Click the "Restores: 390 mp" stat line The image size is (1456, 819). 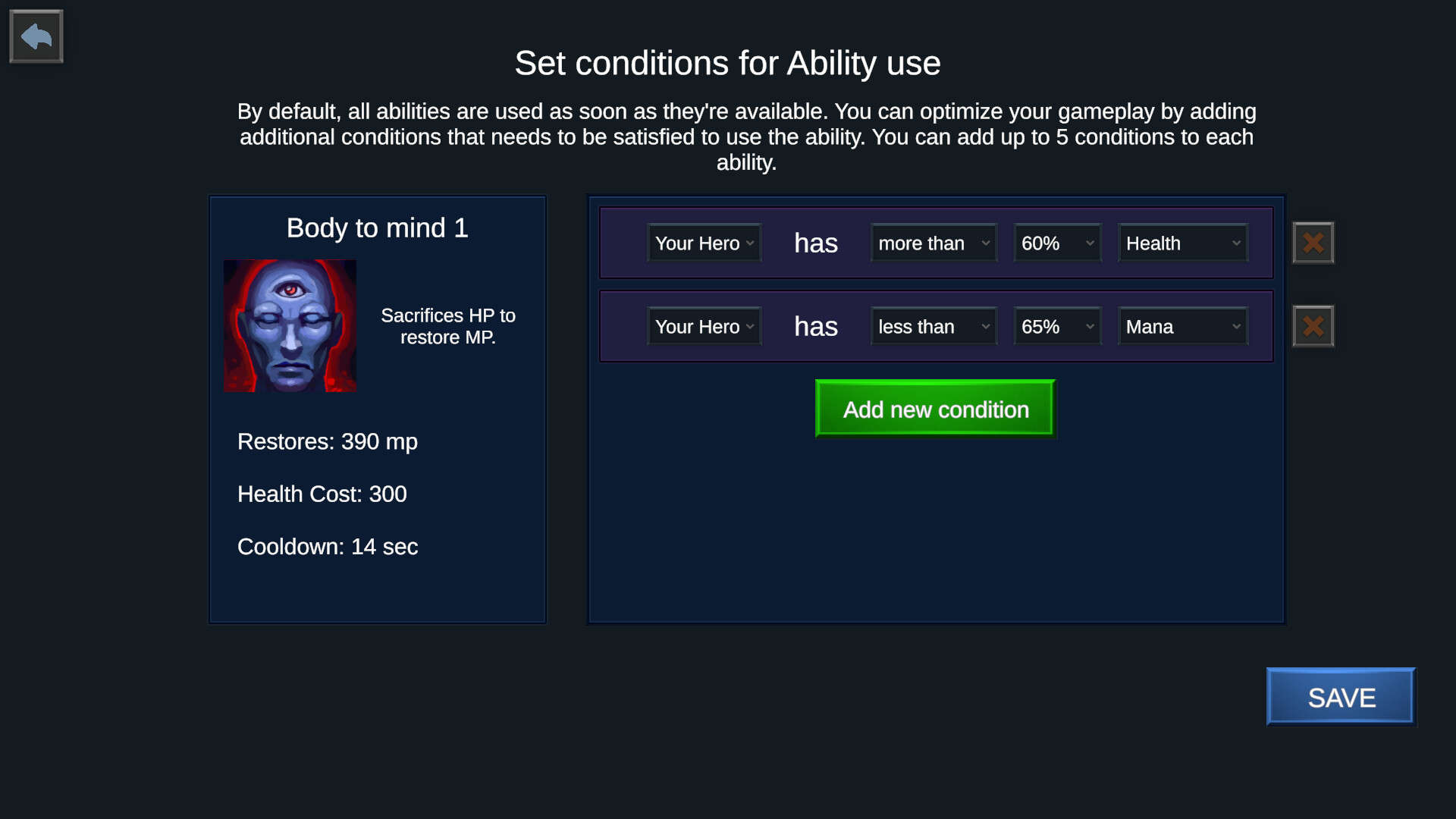coord(327,441)
